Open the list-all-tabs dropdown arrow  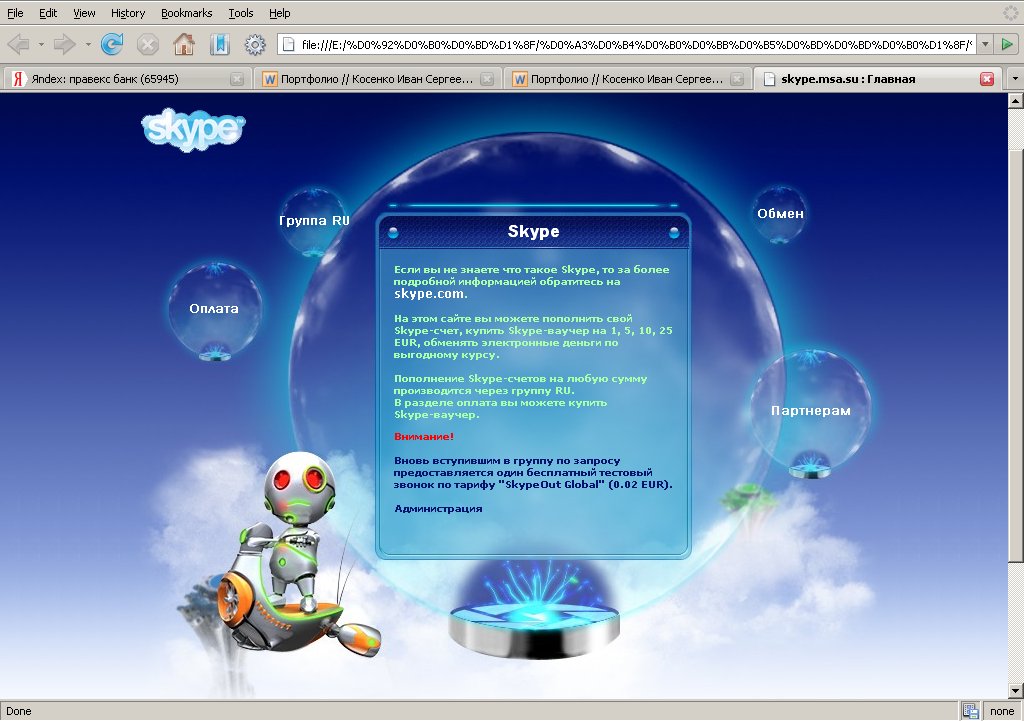point(1014,79)
